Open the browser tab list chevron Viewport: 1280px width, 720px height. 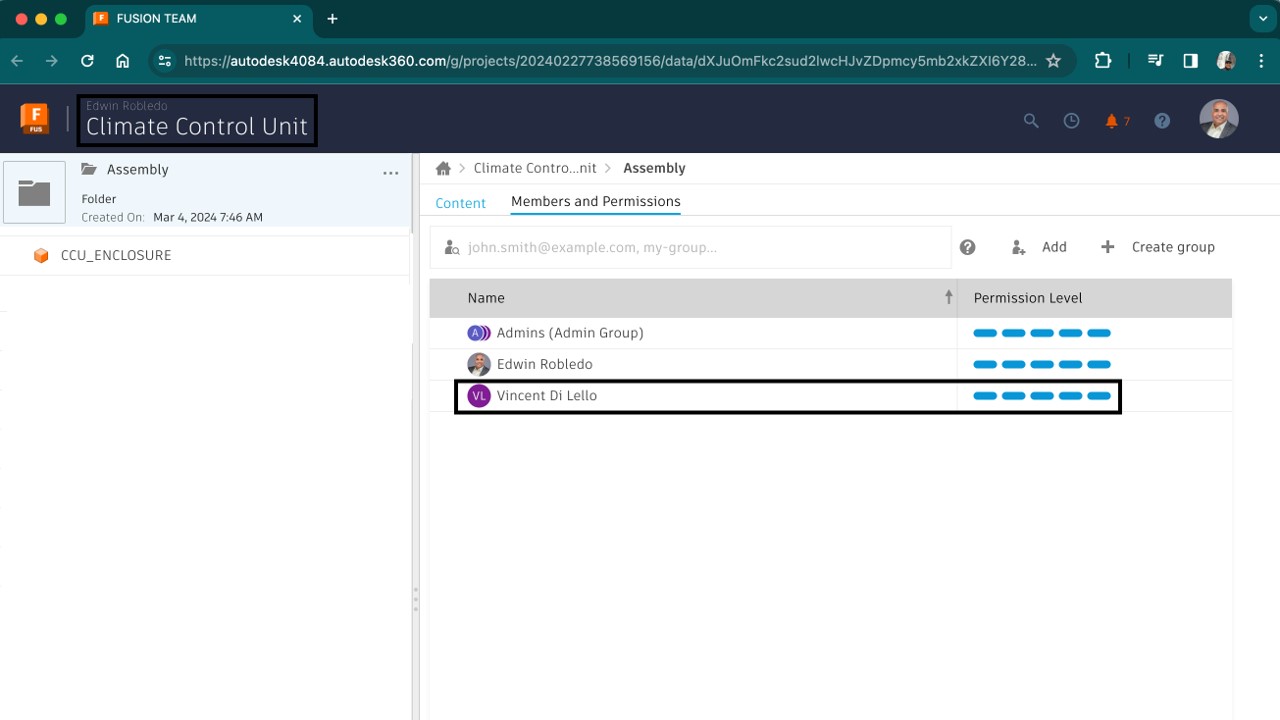pos(1261,18)
